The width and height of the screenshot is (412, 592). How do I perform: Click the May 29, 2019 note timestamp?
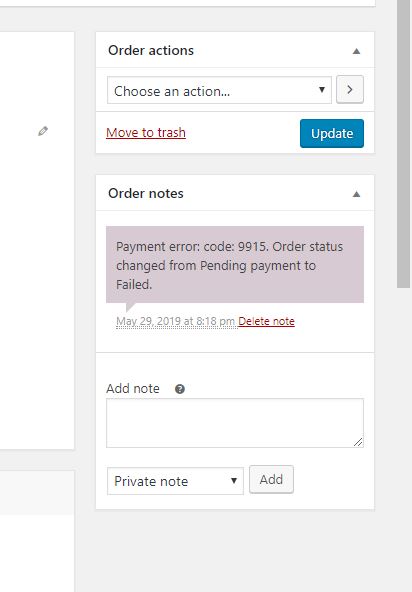176,321
